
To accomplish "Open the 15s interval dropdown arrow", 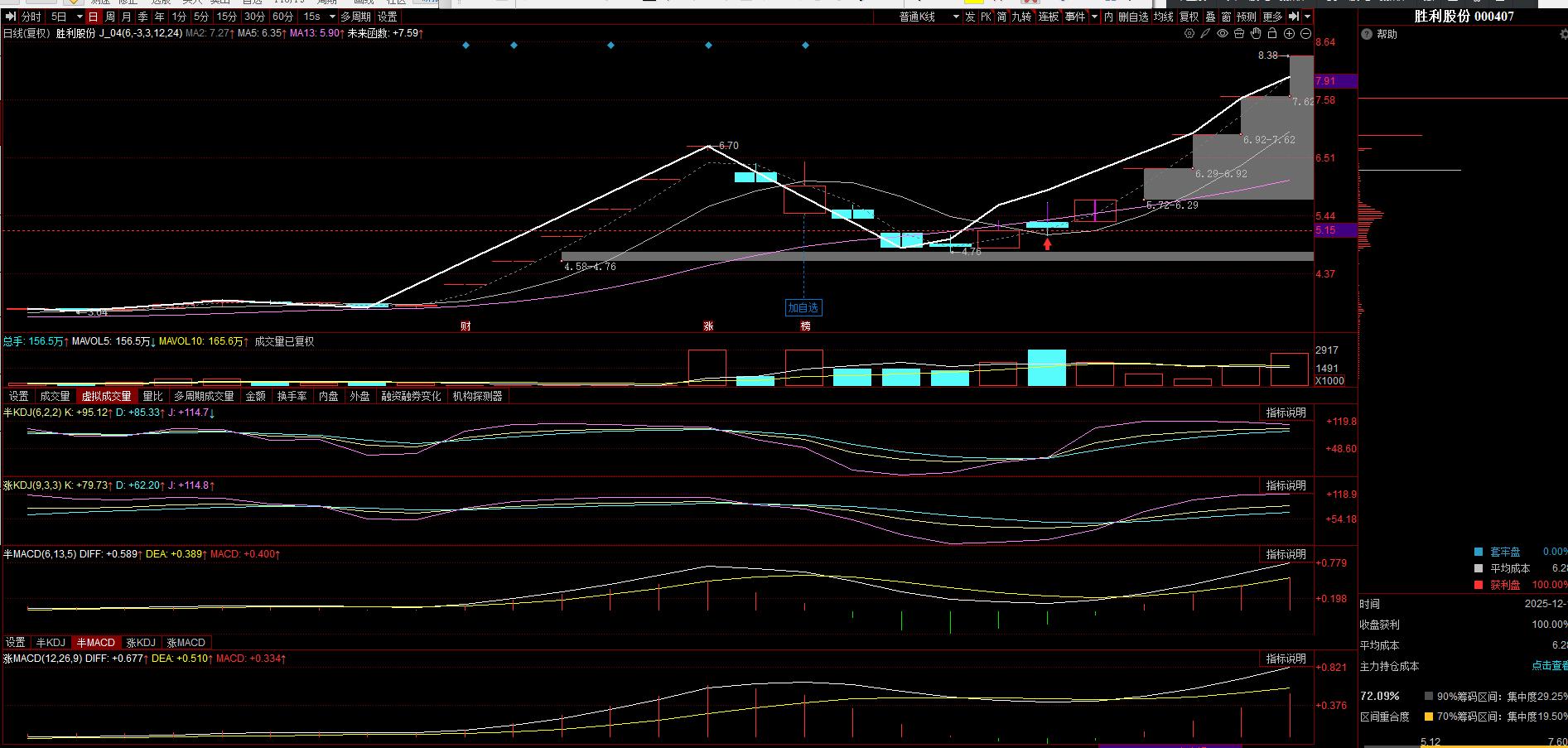I will click(x=332, y=17).
